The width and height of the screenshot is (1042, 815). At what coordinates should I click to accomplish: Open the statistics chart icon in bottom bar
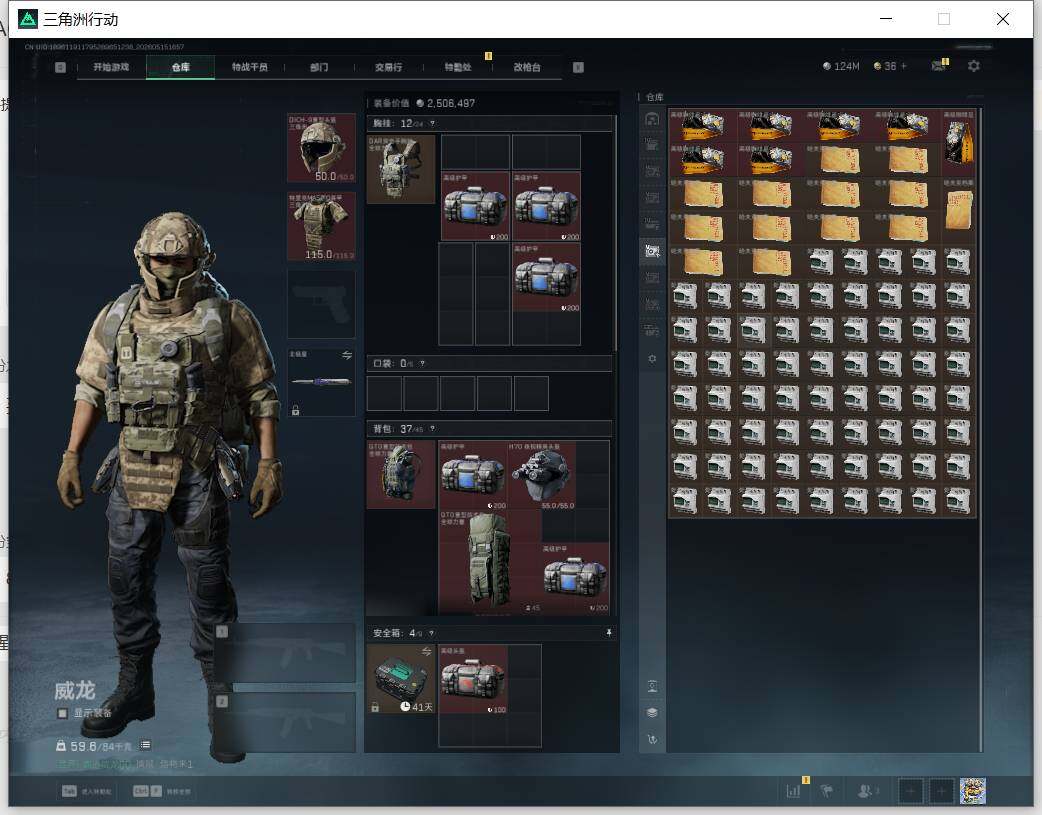click(x=793, y=790)
